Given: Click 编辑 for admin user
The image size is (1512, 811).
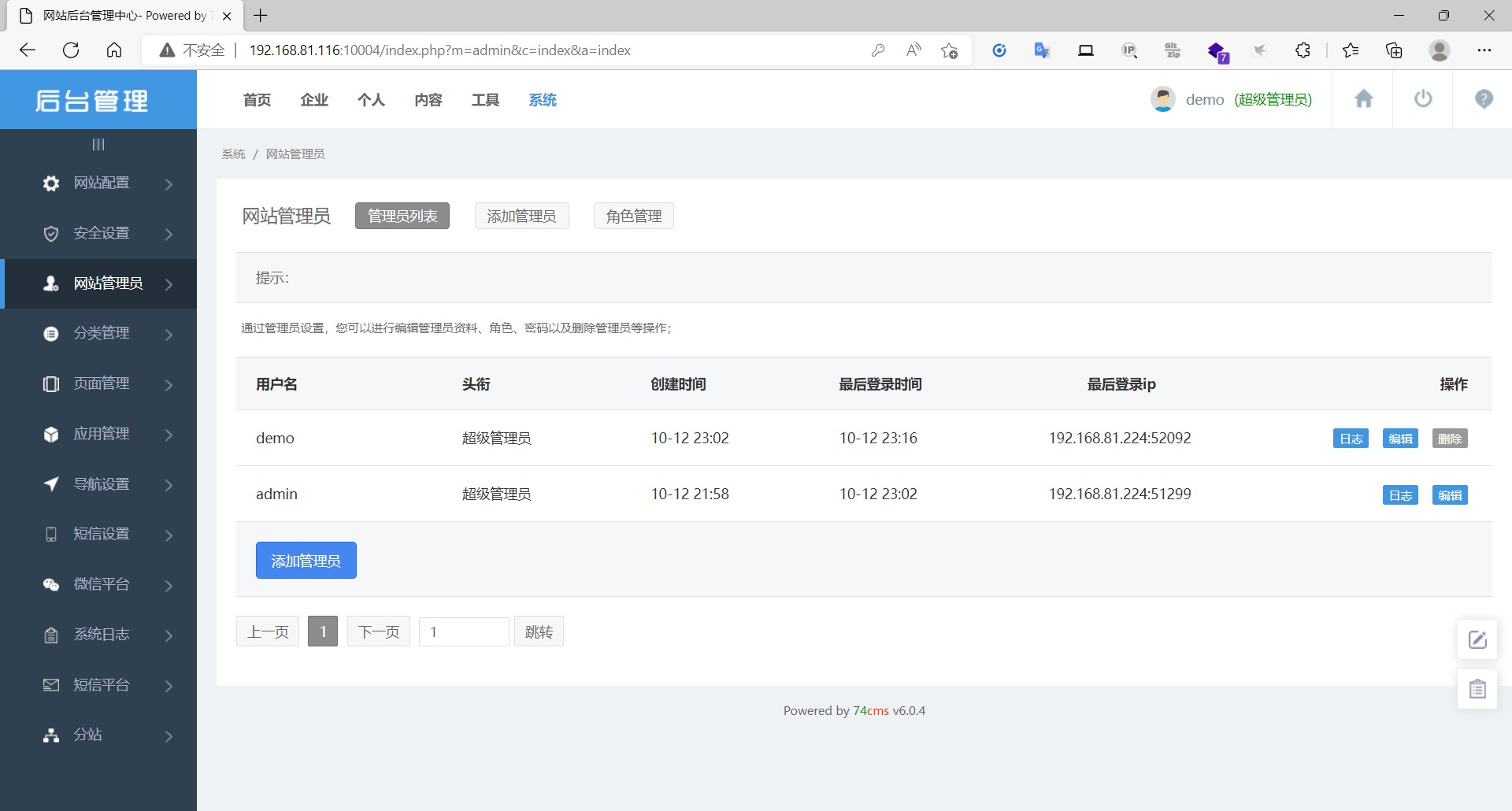Looking at the screenshot, I should pyautogui.click(x=1450, y=495).
